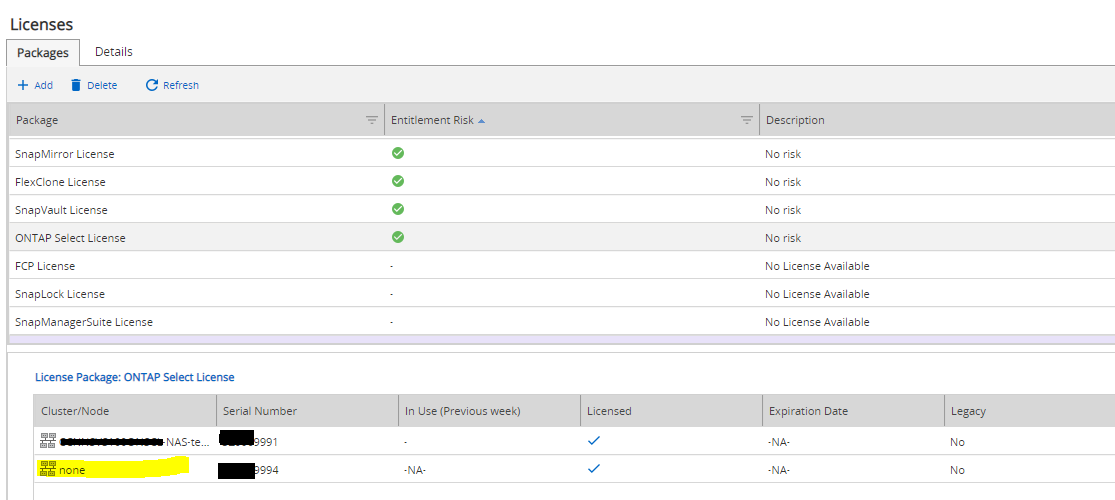This screenshot has height=500, width=1115.
Task: Click Licensed checkmark for serial ending 9991
Action: [594, 441]
